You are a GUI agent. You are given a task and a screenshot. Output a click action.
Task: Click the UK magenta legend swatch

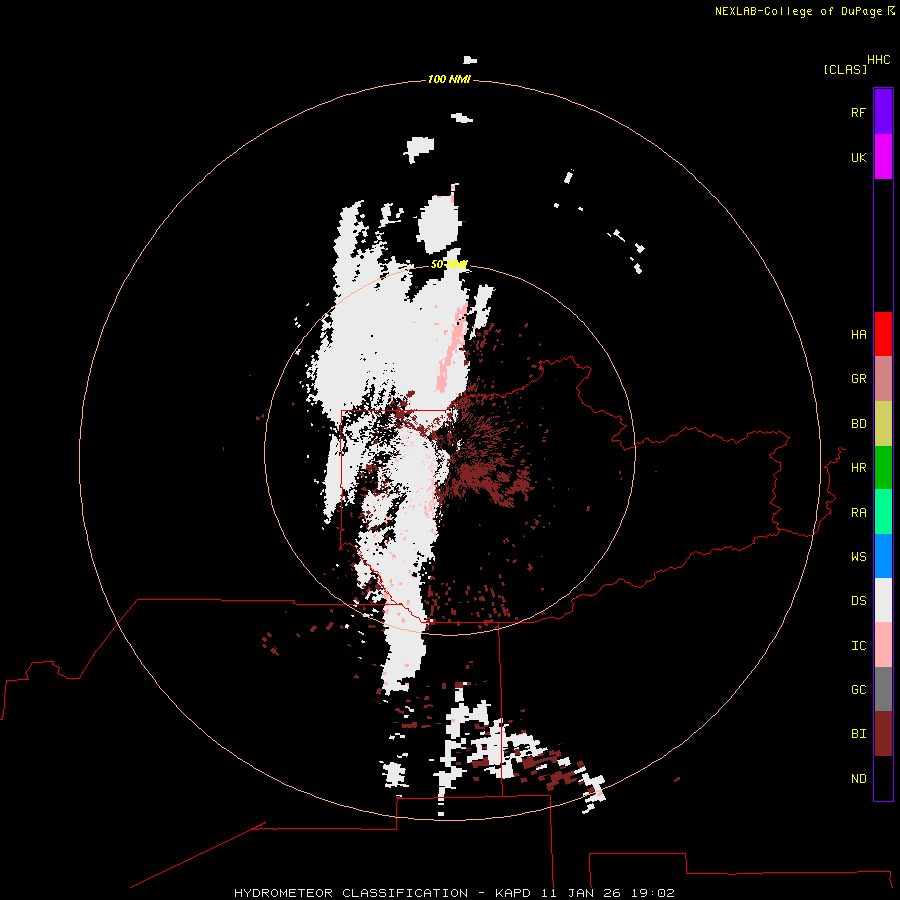pyautogui.click(x=883, y=157)
